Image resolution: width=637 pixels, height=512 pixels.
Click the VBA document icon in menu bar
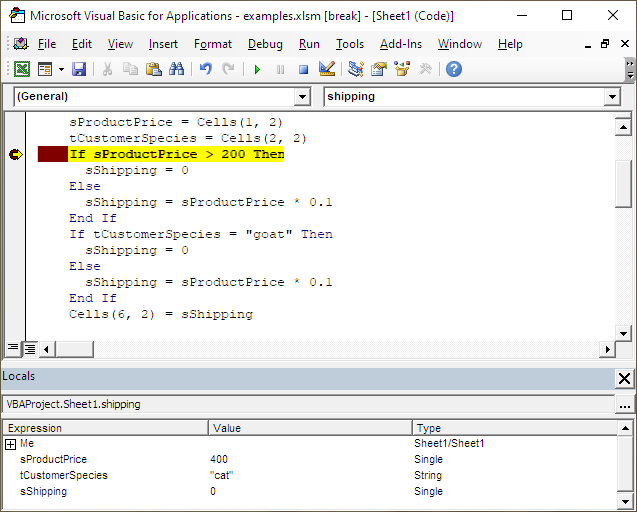20,43
